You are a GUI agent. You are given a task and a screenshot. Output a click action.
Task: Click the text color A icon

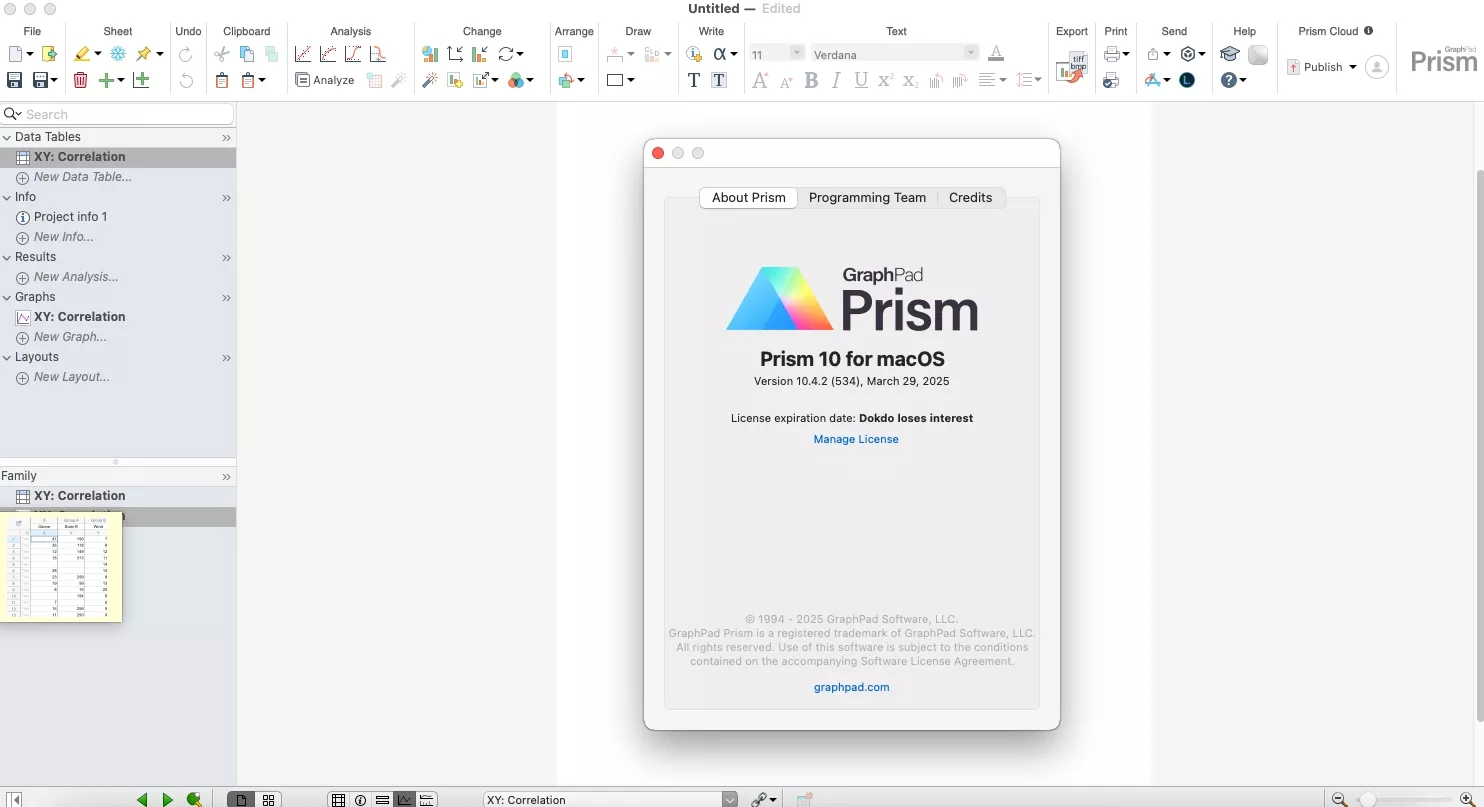tap(995, 53)
